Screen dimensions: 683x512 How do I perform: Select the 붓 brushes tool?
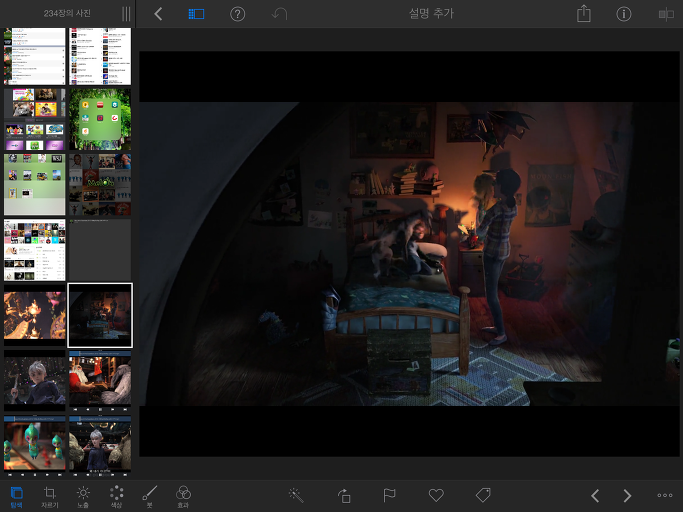[149, 497]
